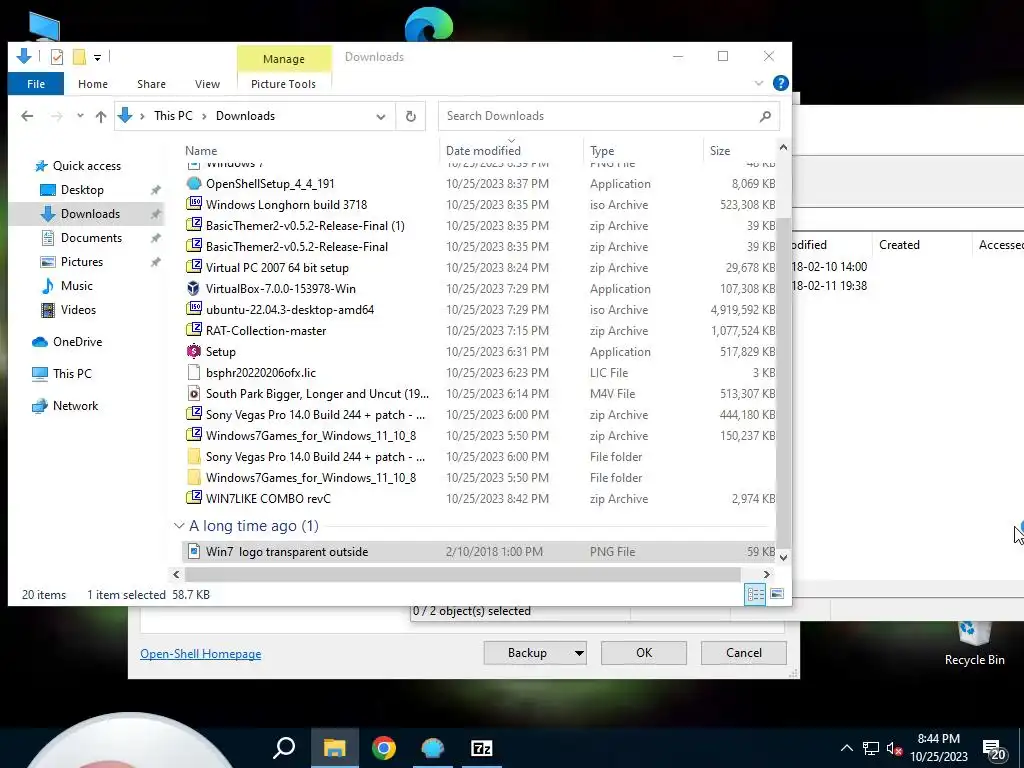1024x768 pixels.
Task: Click the bsphr20220206ofx.lic file icon
Action: point(194,372)
